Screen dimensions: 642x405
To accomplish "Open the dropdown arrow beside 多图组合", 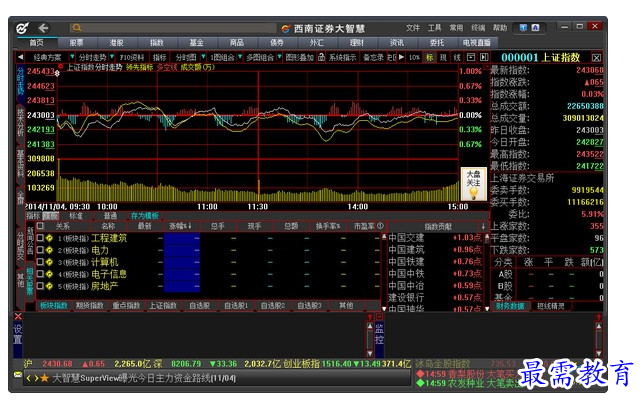I will (x=279, y=57).
